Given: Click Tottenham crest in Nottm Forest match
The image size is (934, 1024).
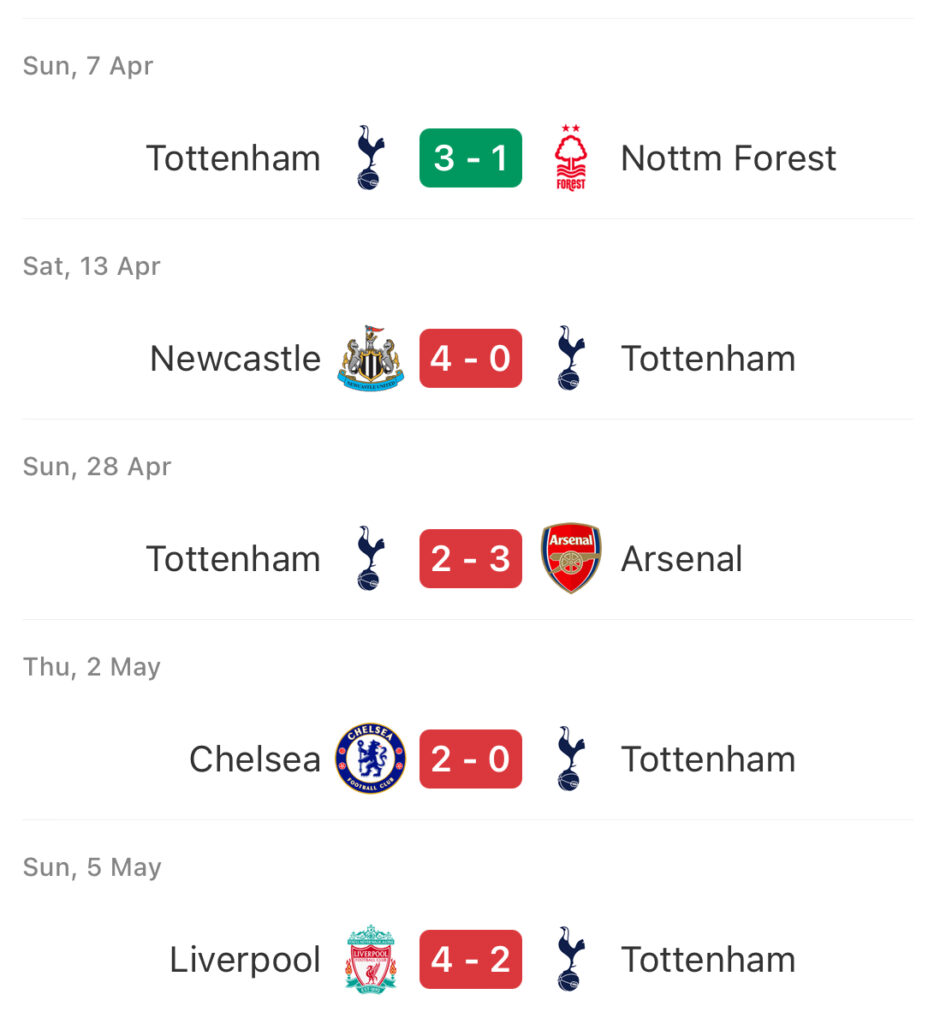Looking at the screenshot, I should pyautogui.click(x=370, y=158).
